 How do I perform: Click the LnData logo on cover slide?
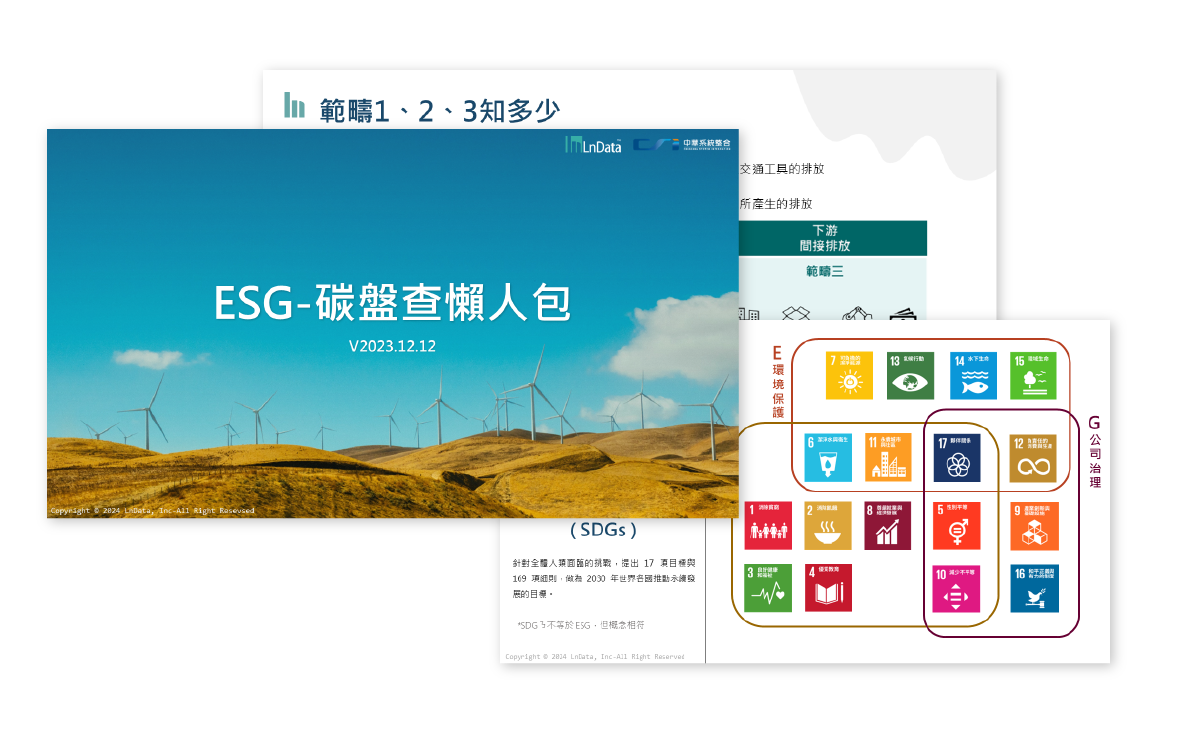[x=593, y=145]
